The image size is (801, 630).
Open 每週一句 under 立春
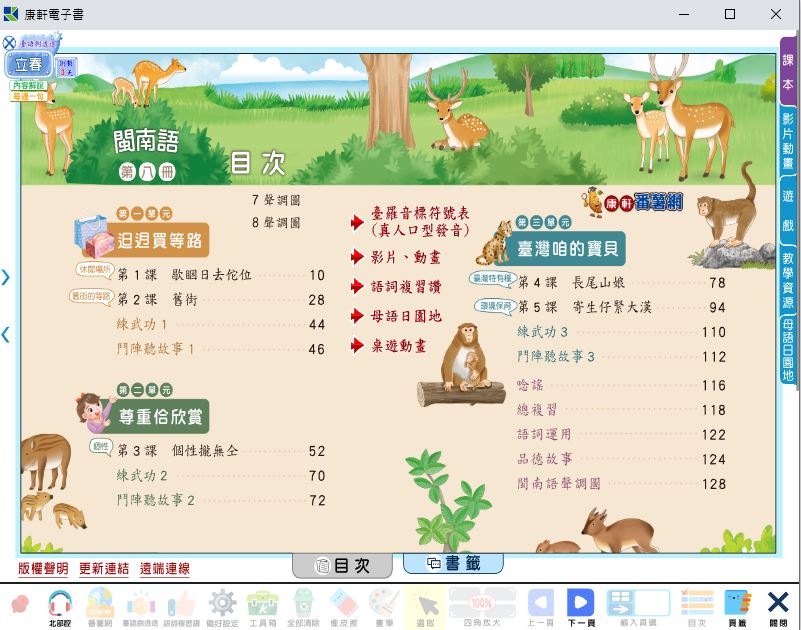click(29, 96)
